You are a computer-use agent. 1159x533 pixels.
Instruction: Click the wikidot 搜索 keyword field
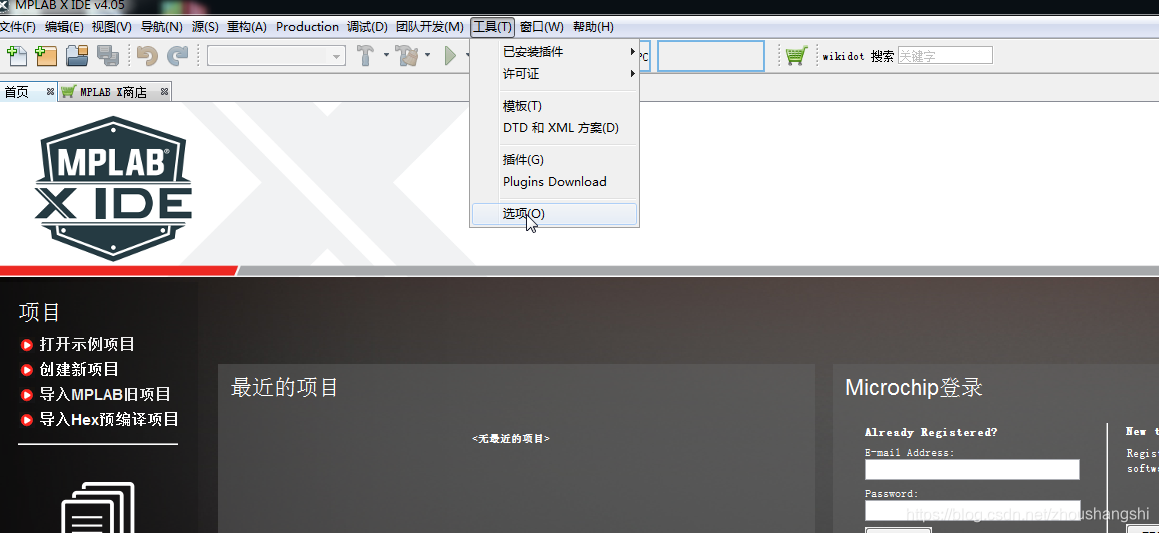945,55
